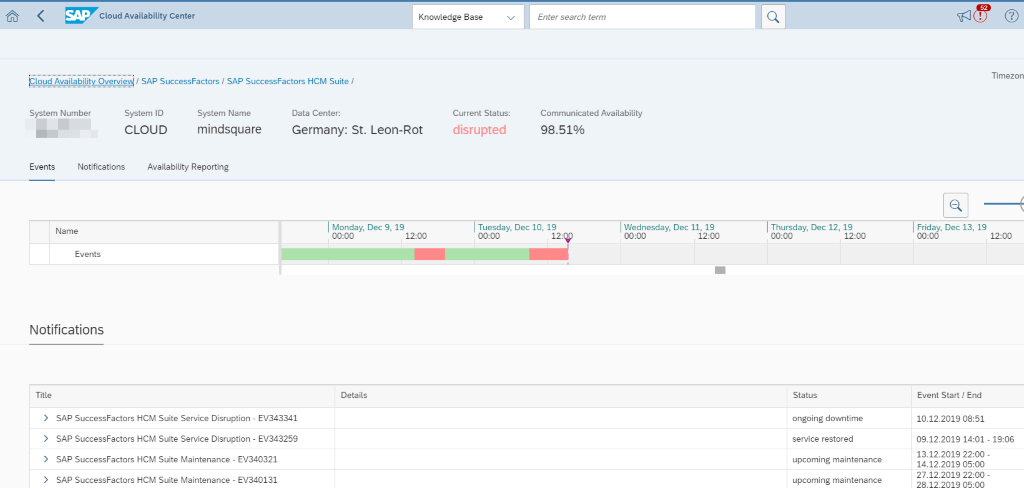
Task: Go to the Home icon in header
Action: pos(12,16)
